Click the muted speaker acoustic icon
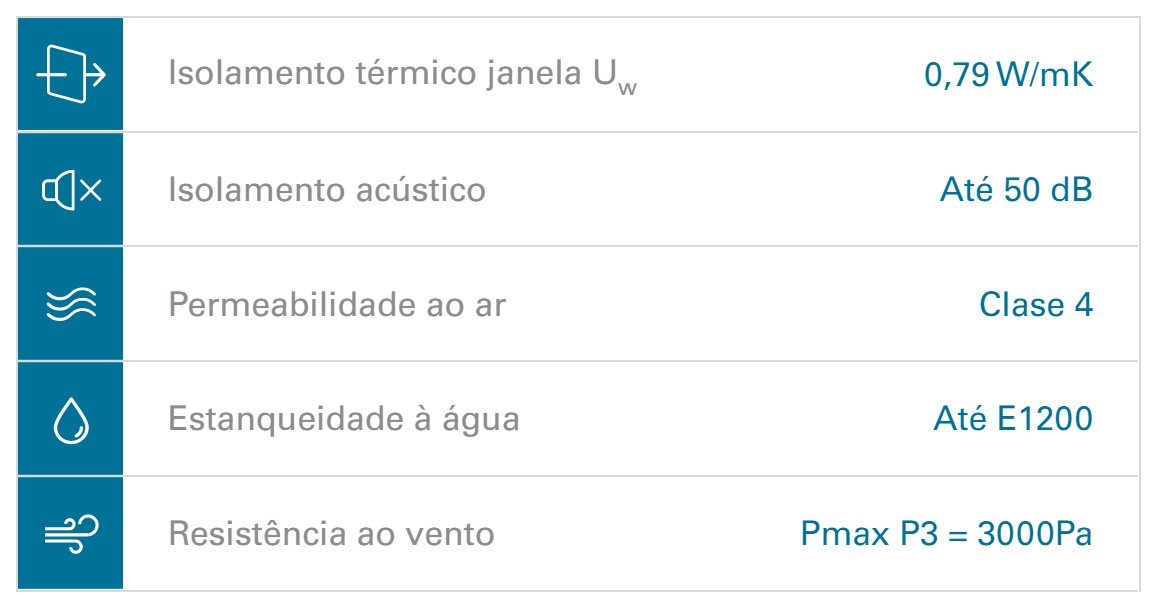This screenshot has width=1152, height=608. [x=71, y=190]
